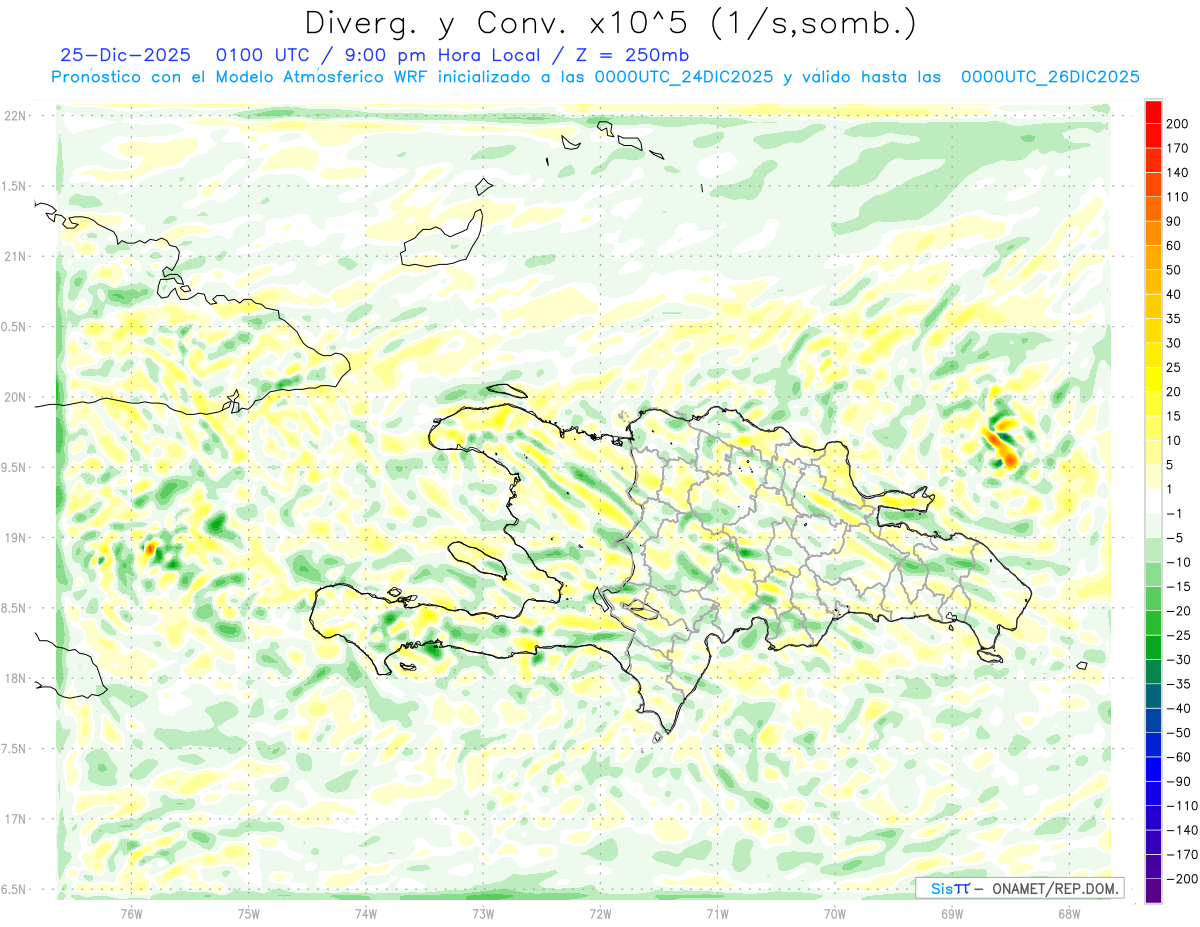
Task: Click the white color bar segment between 1 and -1
Action: [x=1153, y=500]
